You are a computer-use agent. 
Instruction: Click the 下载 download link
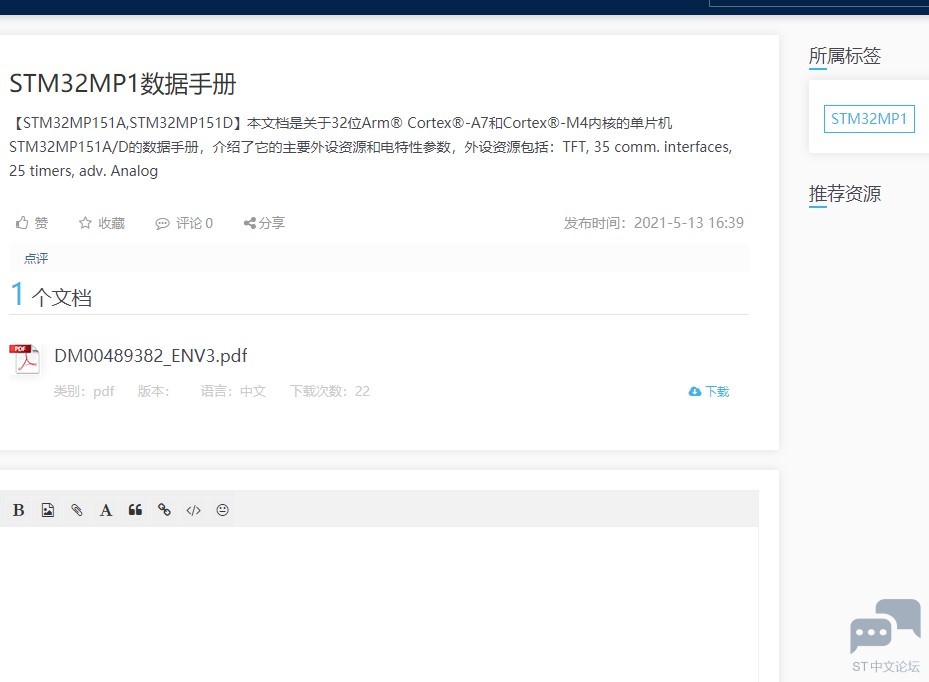[x=717, y=392]
